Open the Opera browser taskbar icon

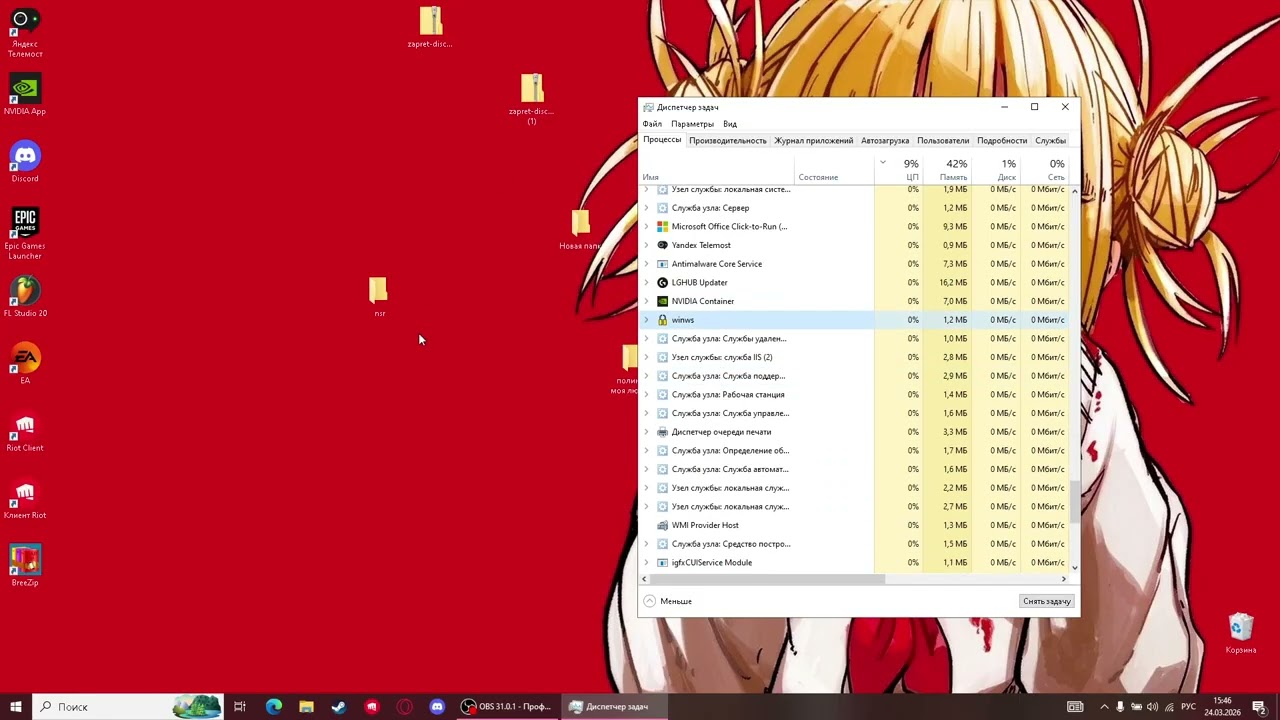point(404,707)
